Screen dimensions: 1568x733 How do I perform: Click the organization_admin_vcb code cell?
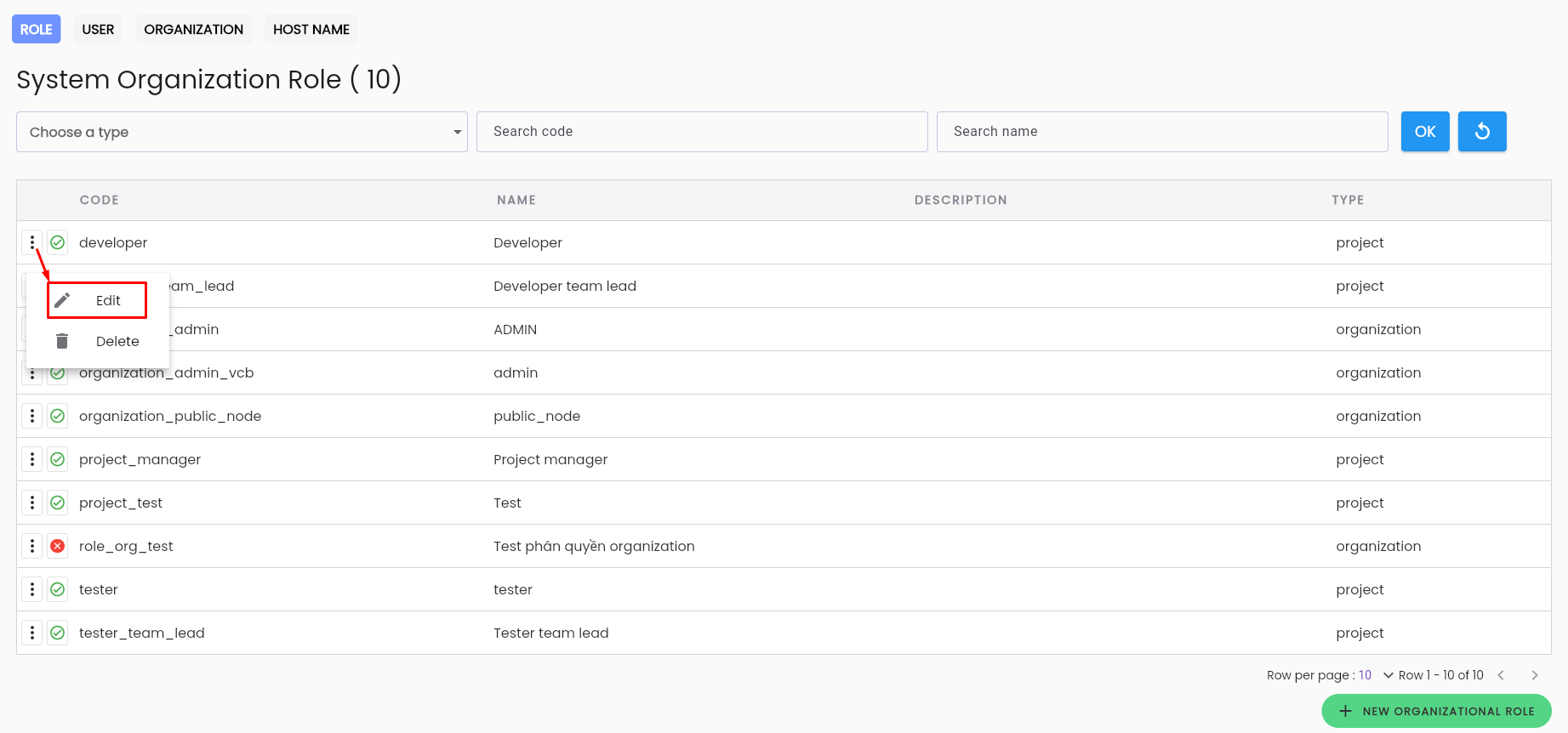click(167, 372)
